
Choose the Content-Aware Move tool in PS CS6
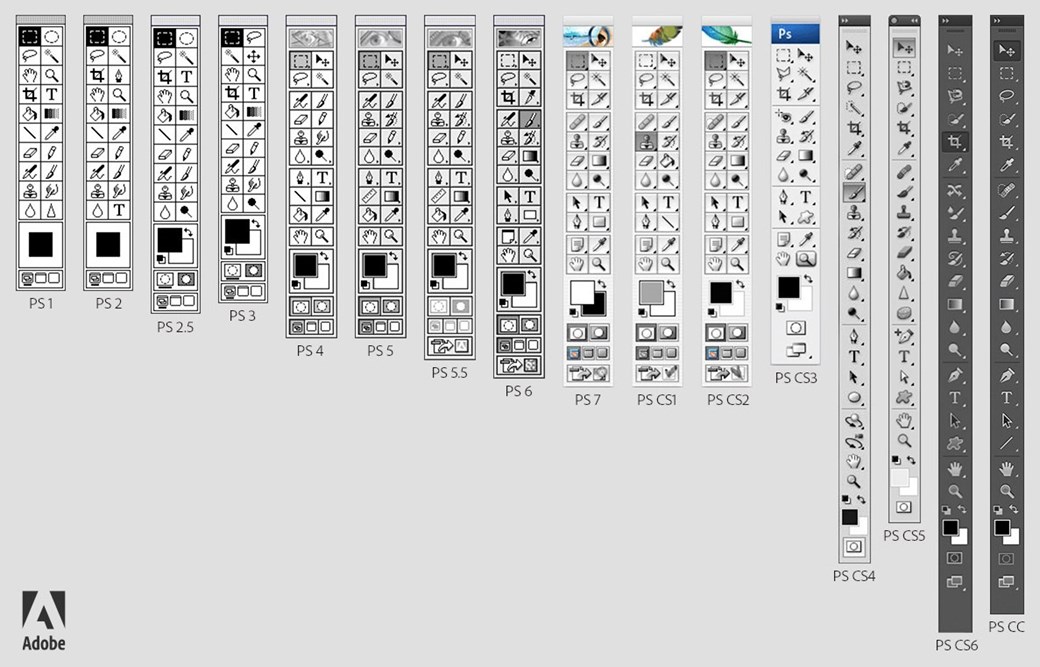pos(954,191)
